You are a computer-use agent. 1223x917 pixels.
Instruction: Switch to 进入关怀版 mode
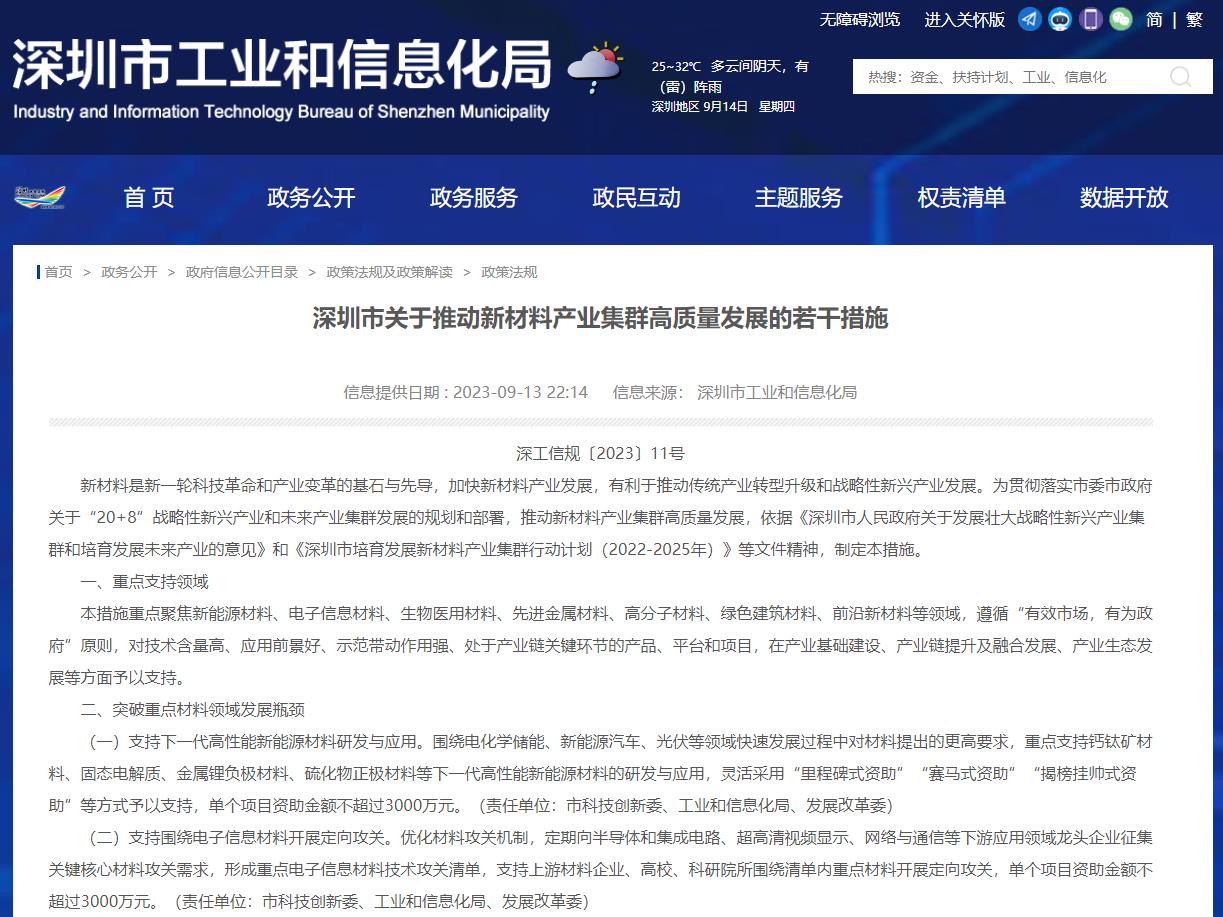pyautogui.click(x=964, y=19)
